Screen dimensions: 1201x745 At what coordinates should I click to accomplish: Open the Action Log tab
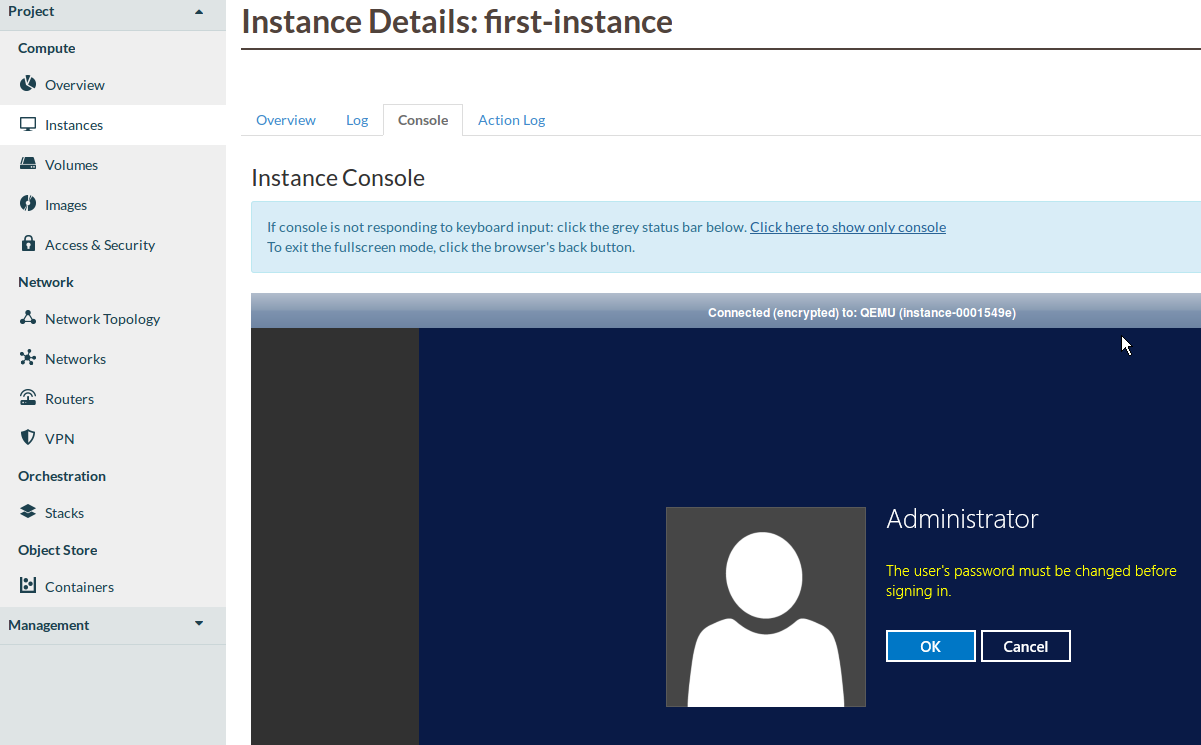click(x=511, y=119)
